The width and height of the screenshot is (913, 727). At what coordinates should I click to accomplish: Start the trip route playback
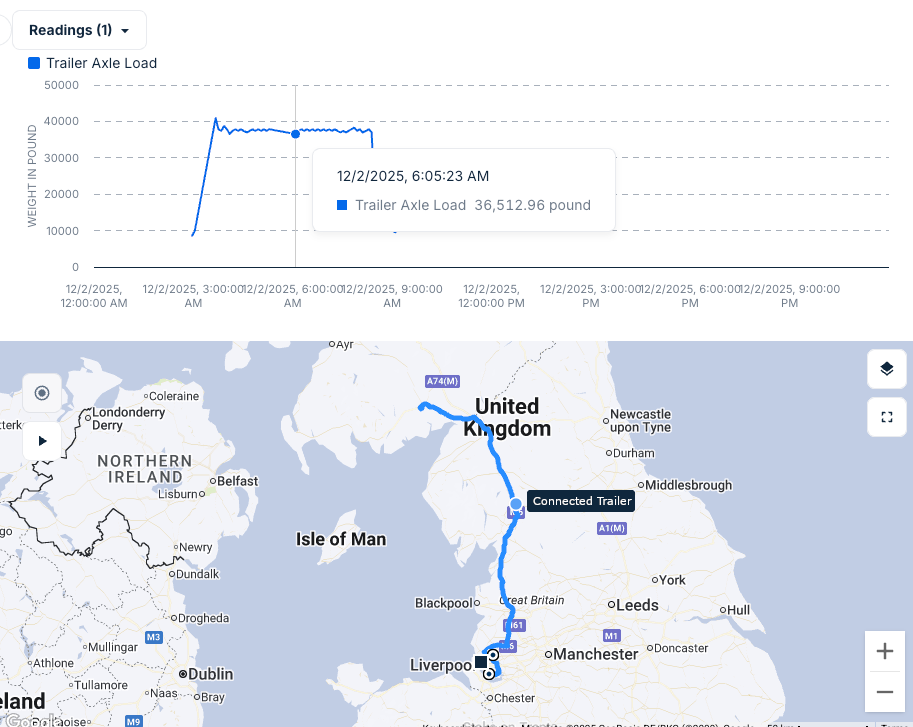41,440
